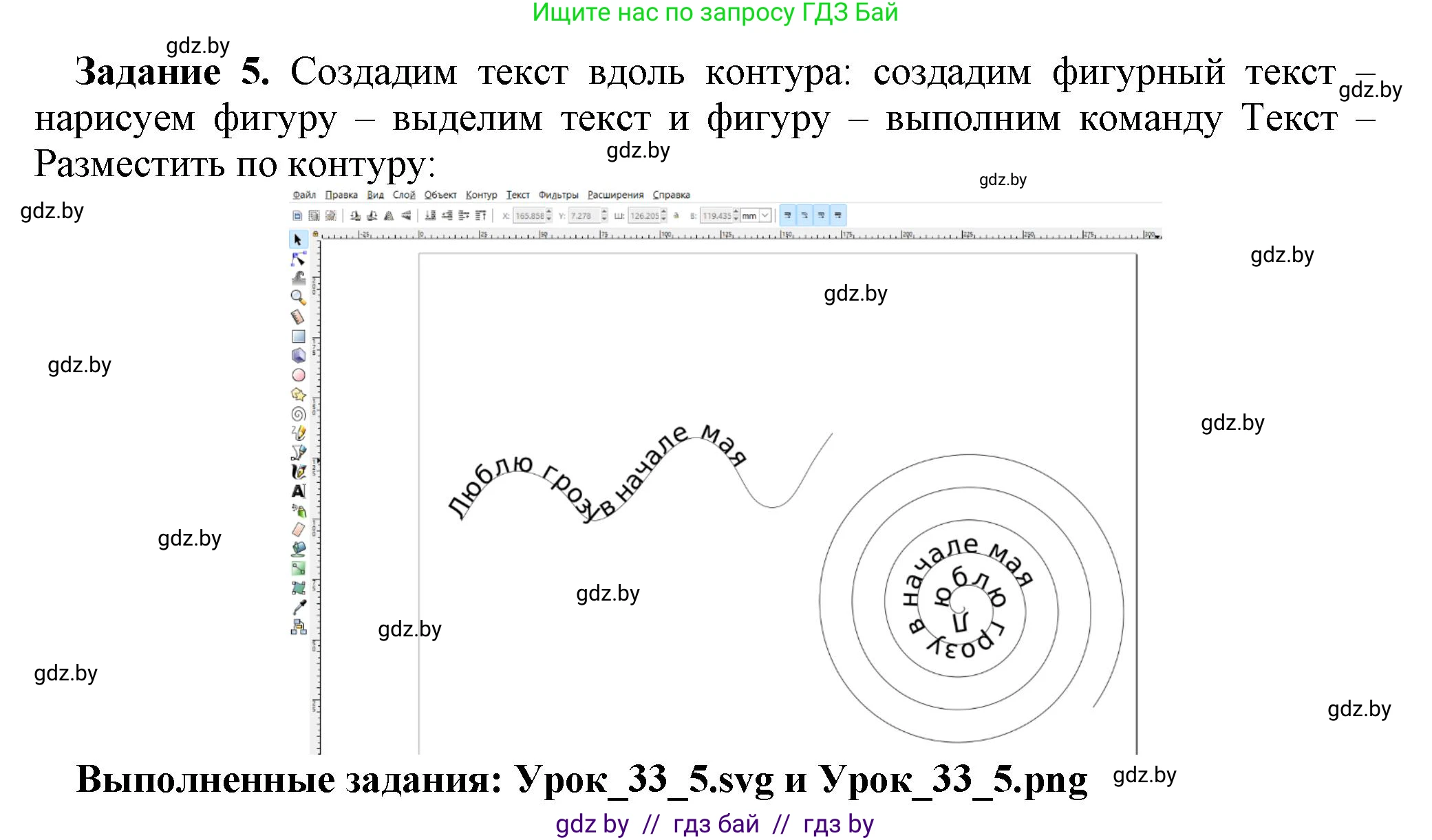Toggle proportional width-height lock
Image resolution: width=1432 pixels, height=840 pixels.
click(676, 215)
